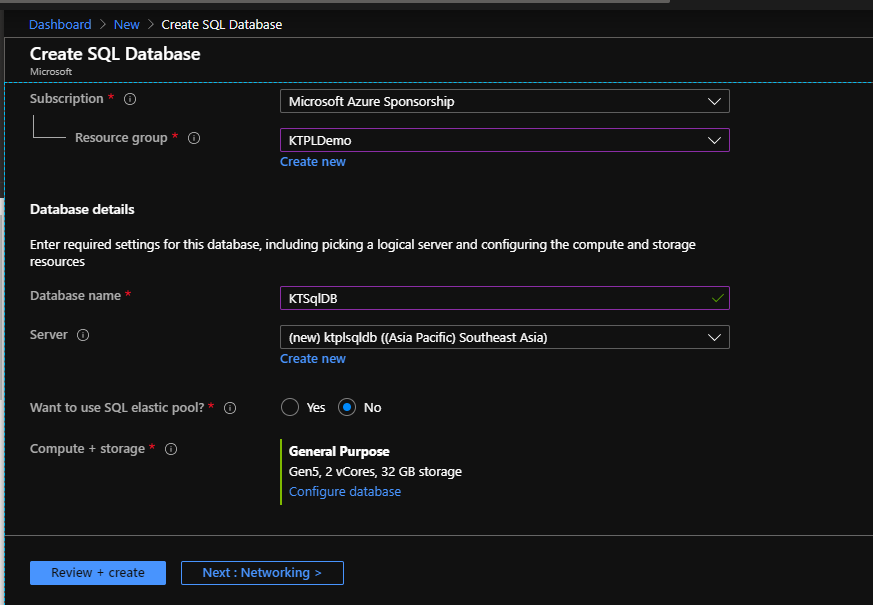Select the Subscription label

coord(66,99)
